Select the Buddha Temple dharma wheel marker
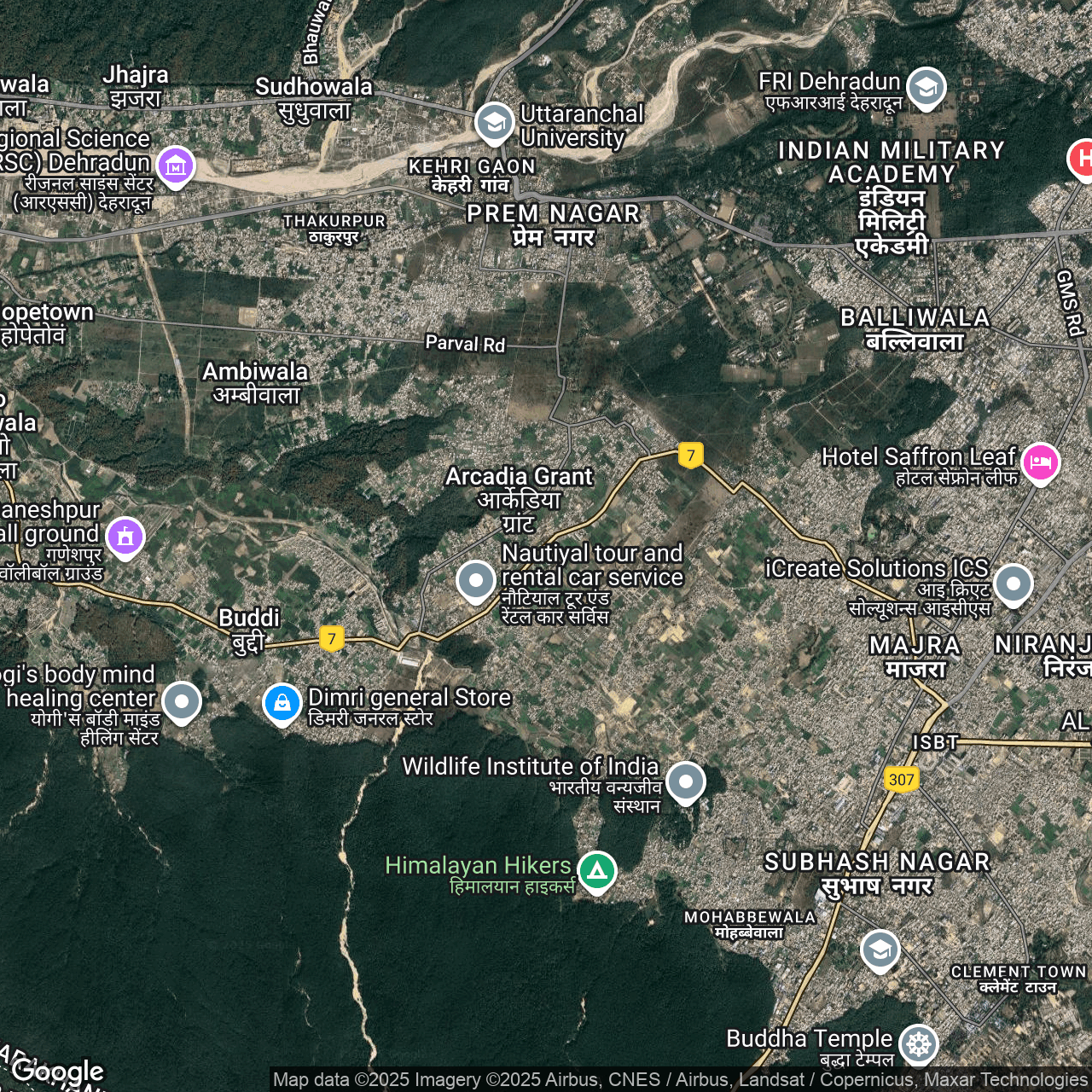Screen dimensions: 1092x1092 [x=918, y=1044]
